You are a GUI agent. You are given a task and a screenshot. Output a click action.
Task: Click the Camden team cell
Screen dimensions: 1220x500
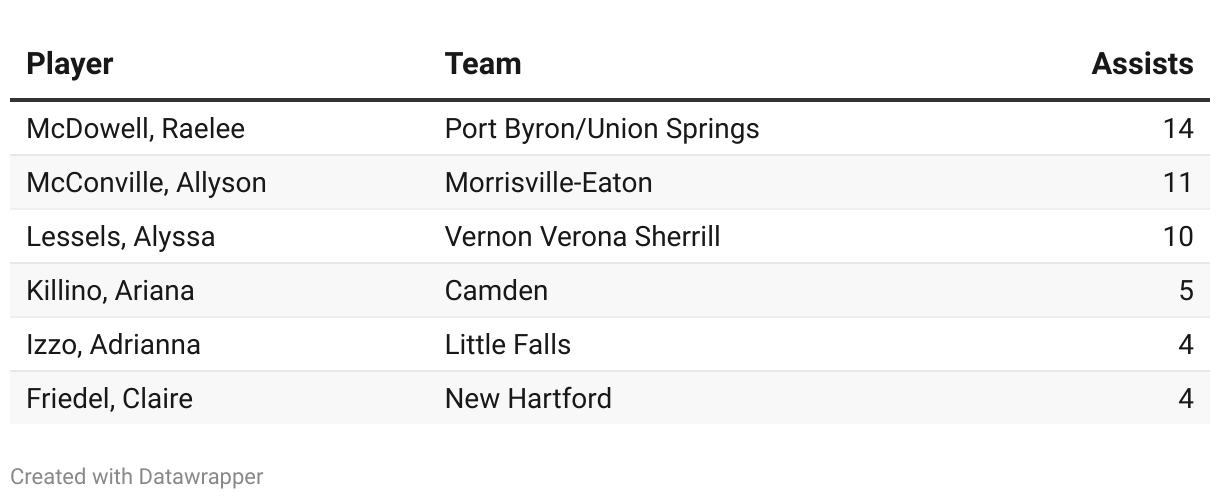tap(496, 290)
